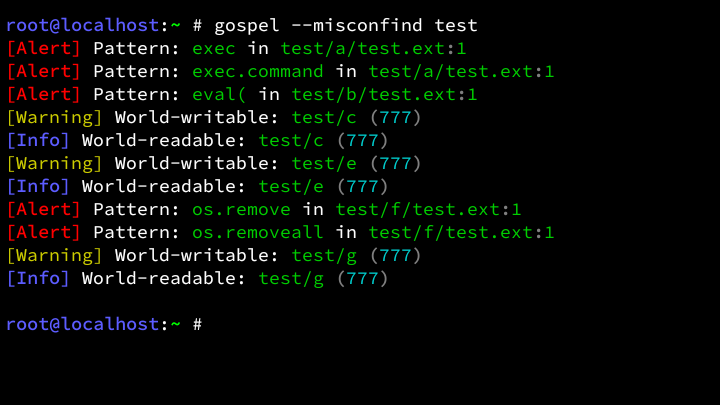The height and width of the screenshot is (405, 720).
Task: Click the "os.removeall" pattern text
Action: [x=258, y=233]
